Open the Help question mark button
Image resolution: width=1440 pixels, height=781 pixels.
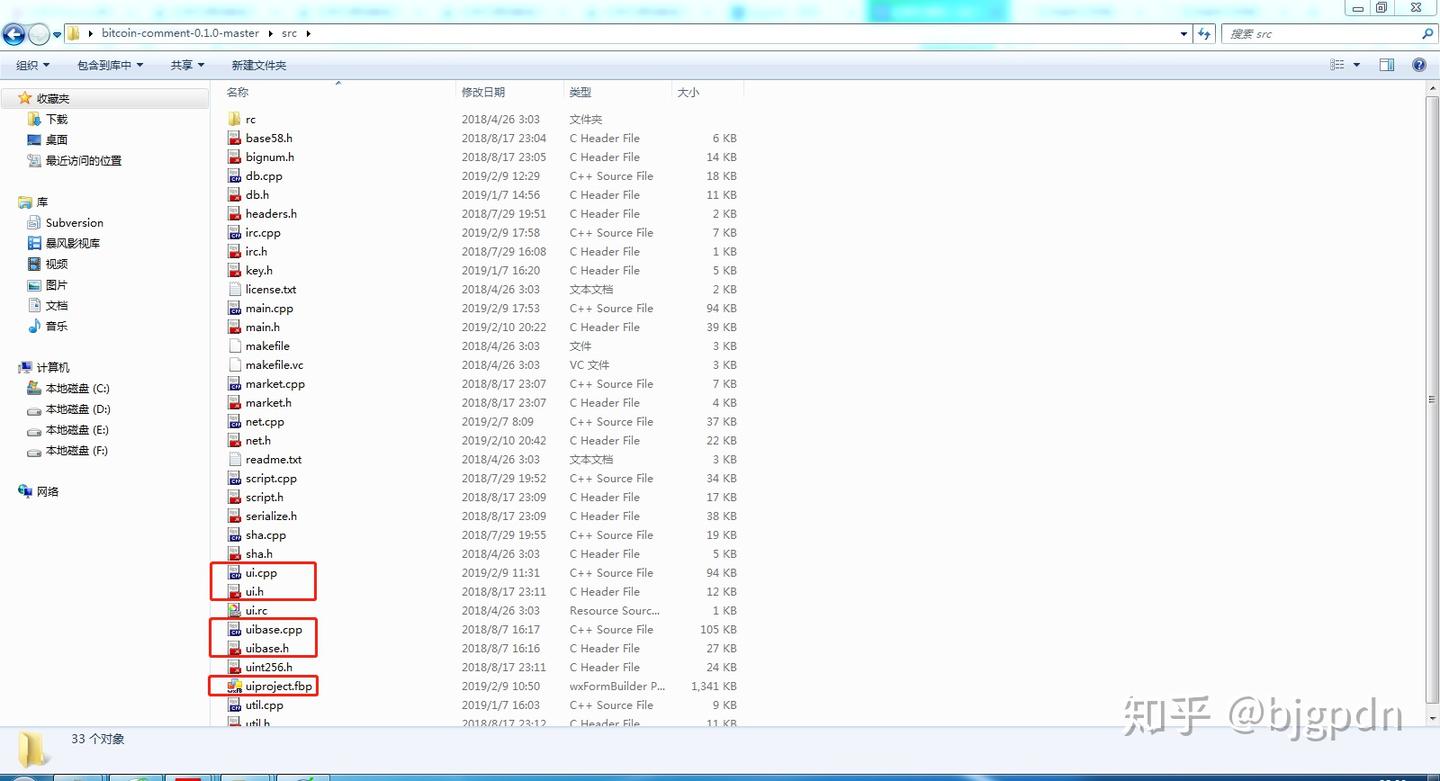(1419, 65)
